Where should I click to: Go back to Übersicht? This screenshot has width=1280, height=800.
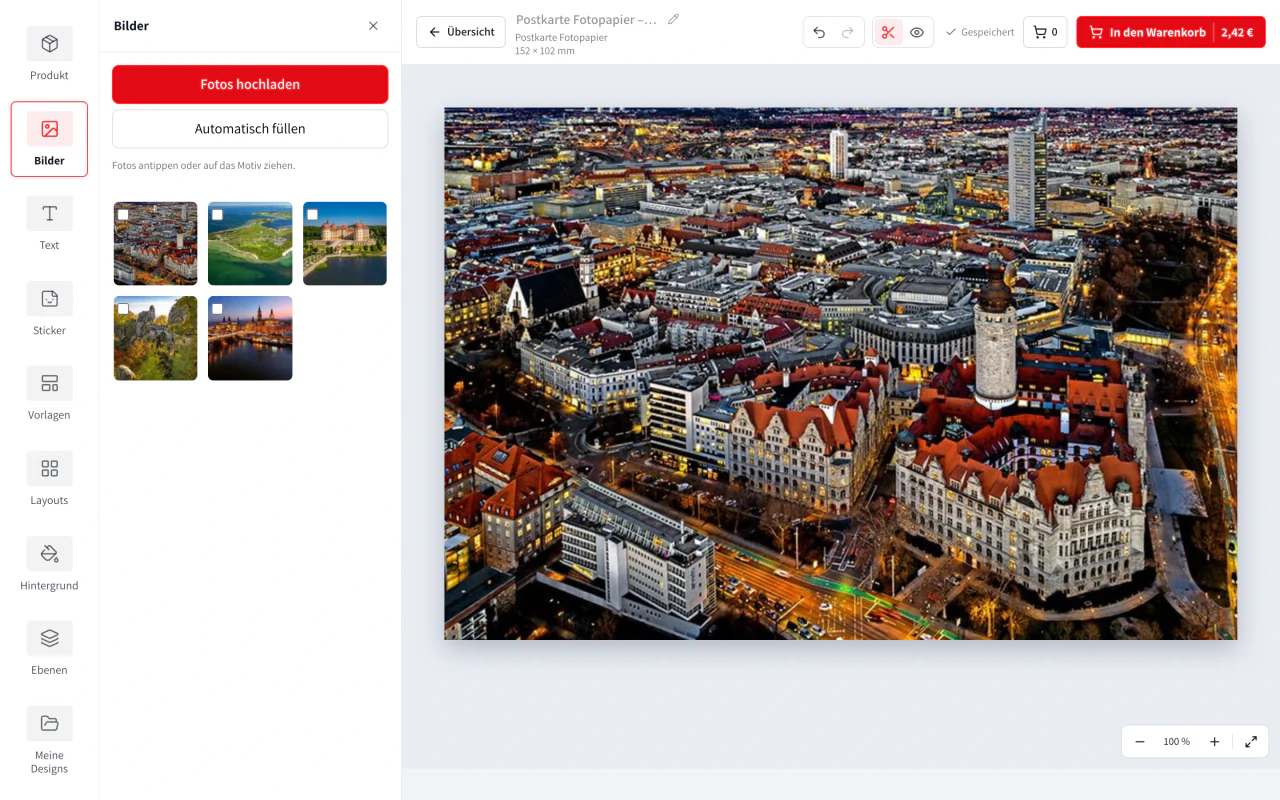(461, 32)
